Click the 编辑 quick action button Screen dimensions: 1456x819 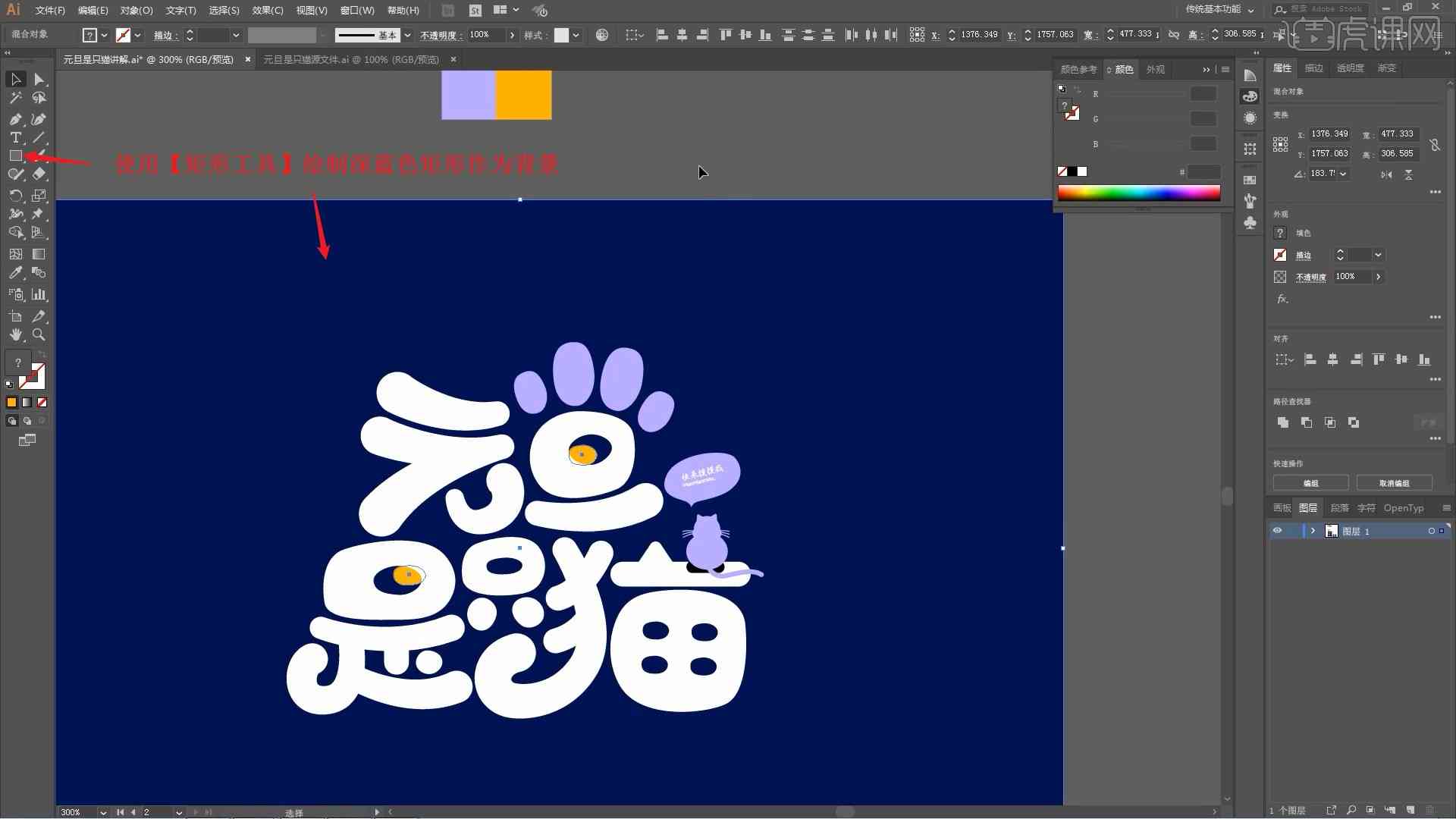coord(1313,483)
